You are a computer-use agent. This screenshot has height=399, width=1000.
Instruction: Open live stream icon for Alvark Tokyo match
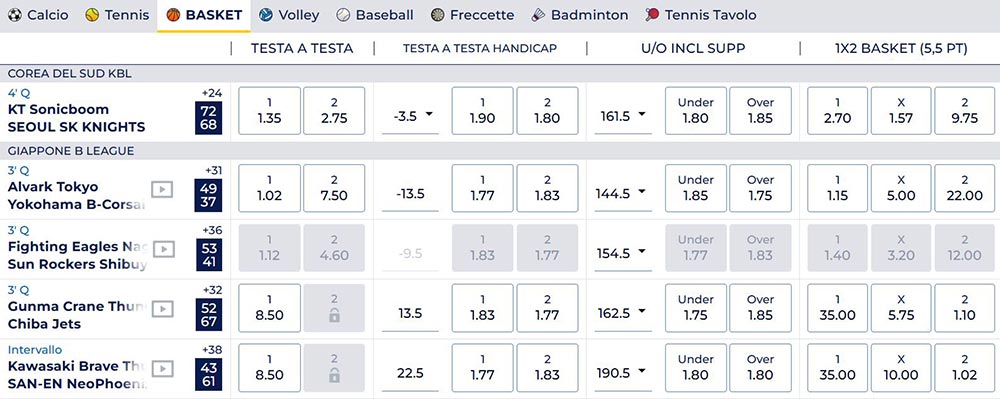(x=162, y=189)
